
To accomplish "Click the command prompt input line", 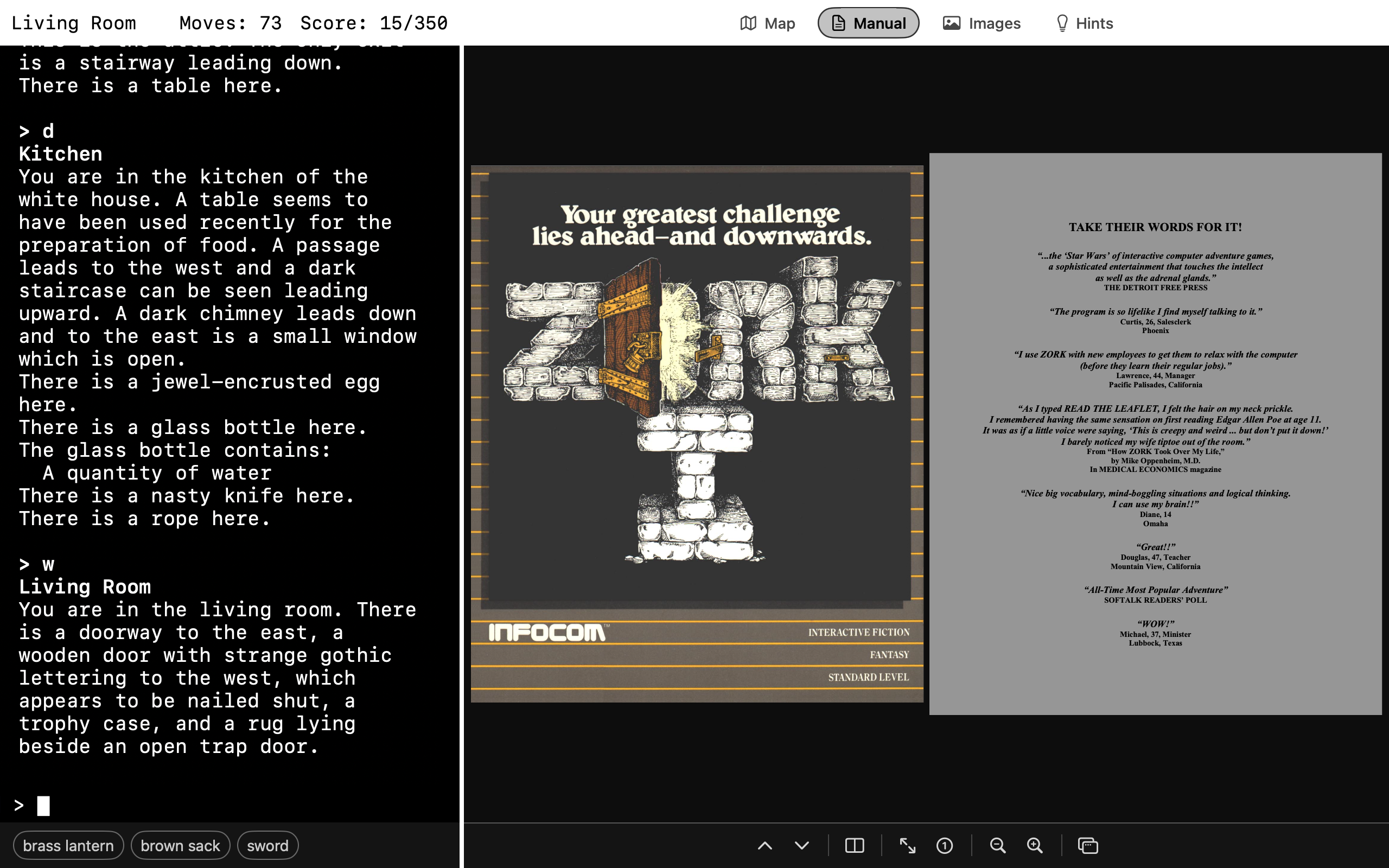I will 230,806.
